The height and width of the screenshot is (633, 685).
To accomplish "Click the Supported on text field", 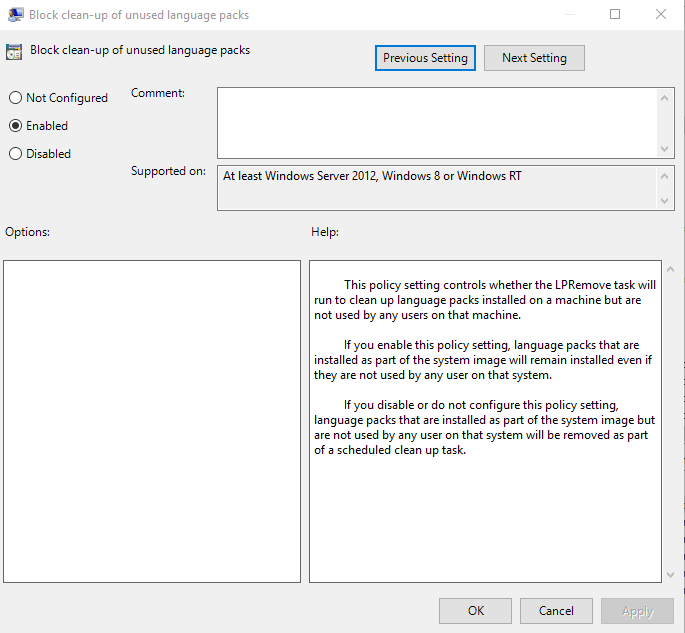I will pos(437,188).
